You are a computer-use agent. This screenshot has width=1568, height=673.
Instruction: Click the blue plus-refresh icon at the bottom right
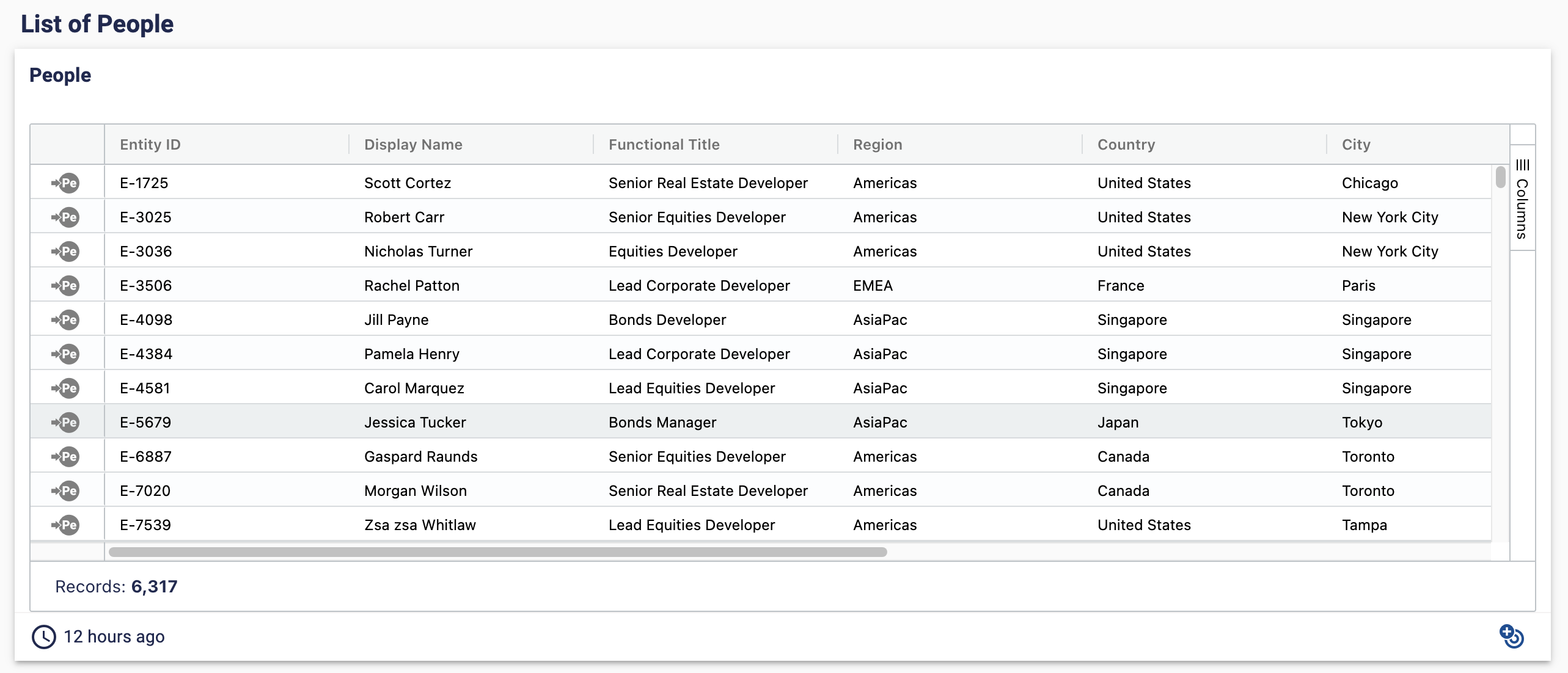1512,636
